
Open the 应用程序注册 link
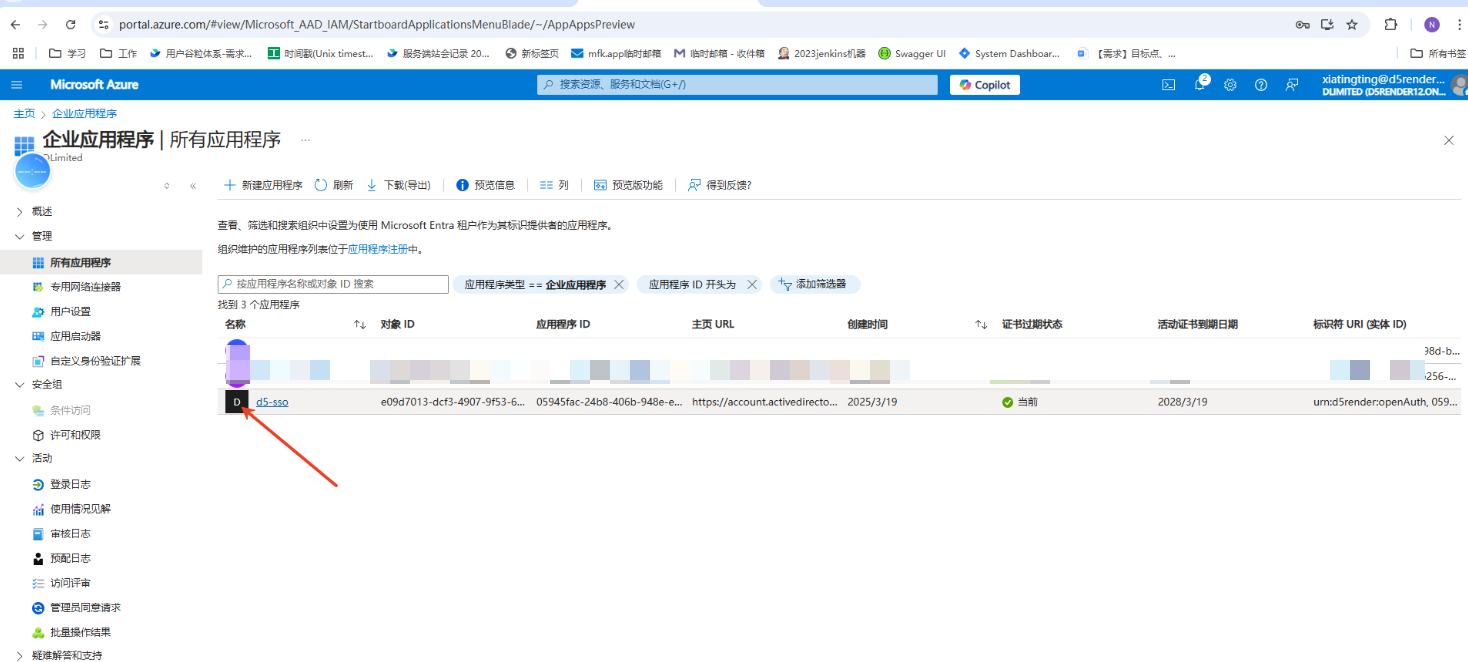(x=377, y=249)
